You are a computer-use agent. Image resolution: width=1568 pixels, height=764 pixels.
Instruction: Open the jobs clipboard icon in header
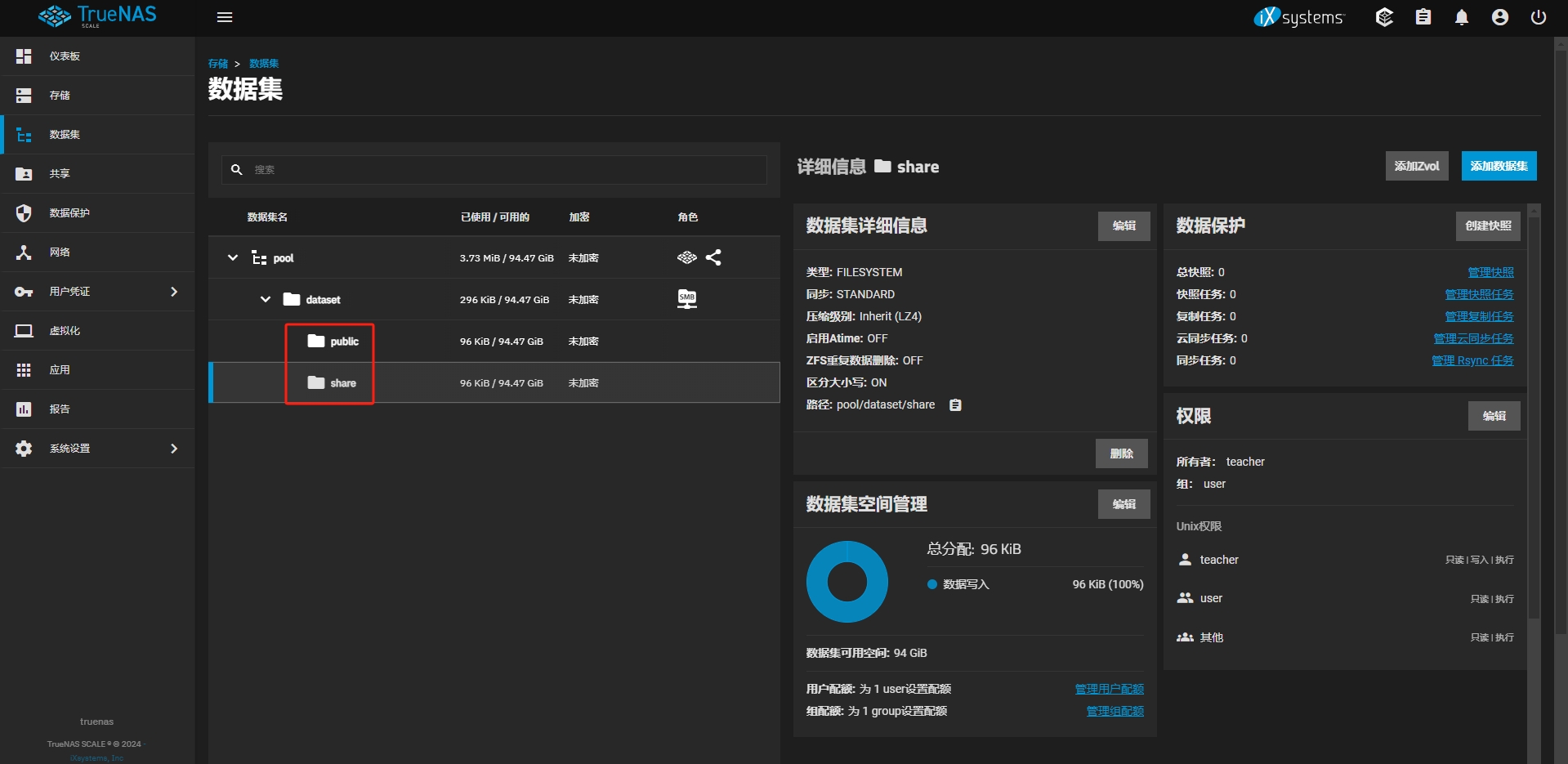coord(1423,17)
